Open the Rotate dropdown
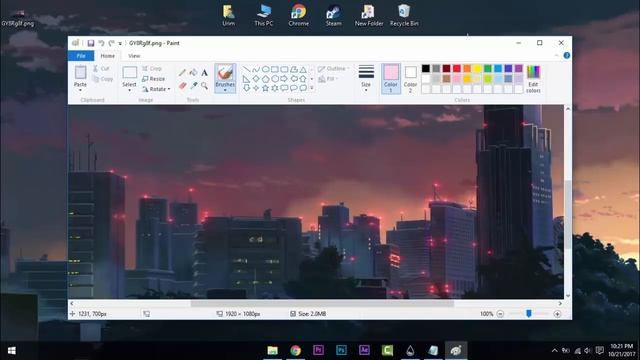Screen dimensions: 640x360 tap(156, 89)
